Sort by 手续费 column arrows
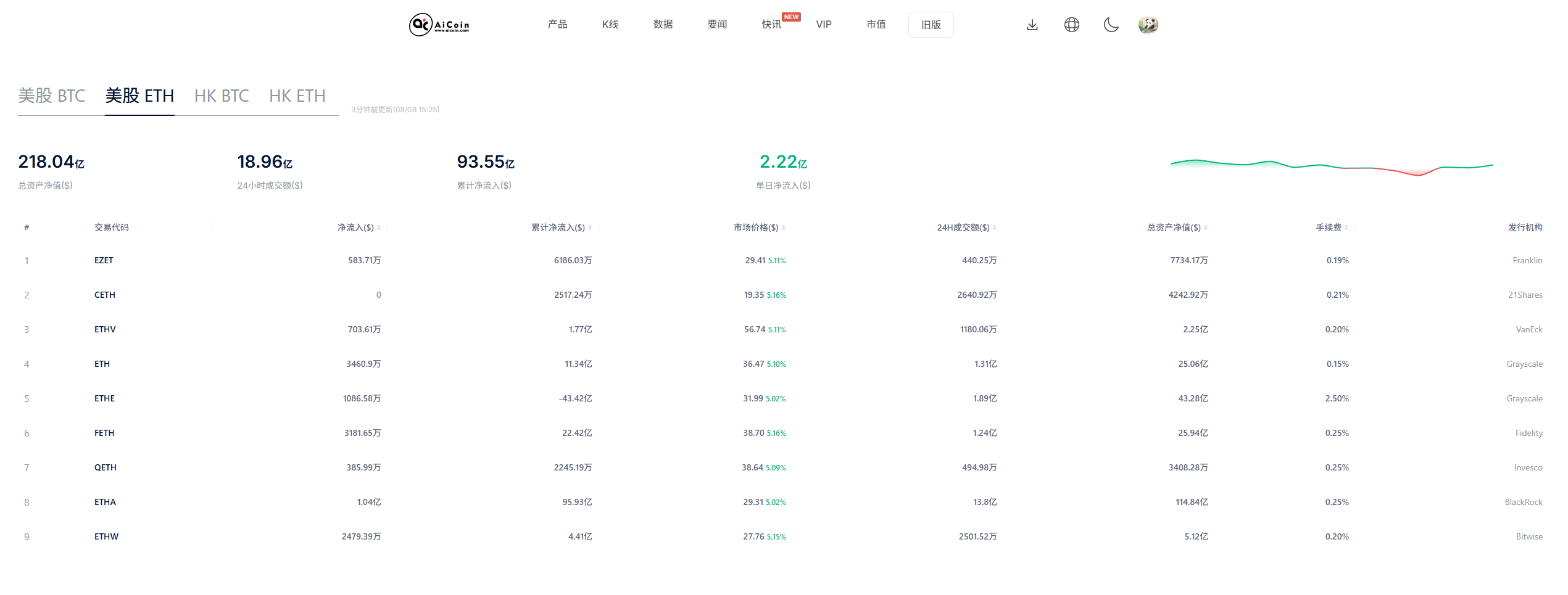This screenshot has width=1568, height=595. [x=1346, y=228]
